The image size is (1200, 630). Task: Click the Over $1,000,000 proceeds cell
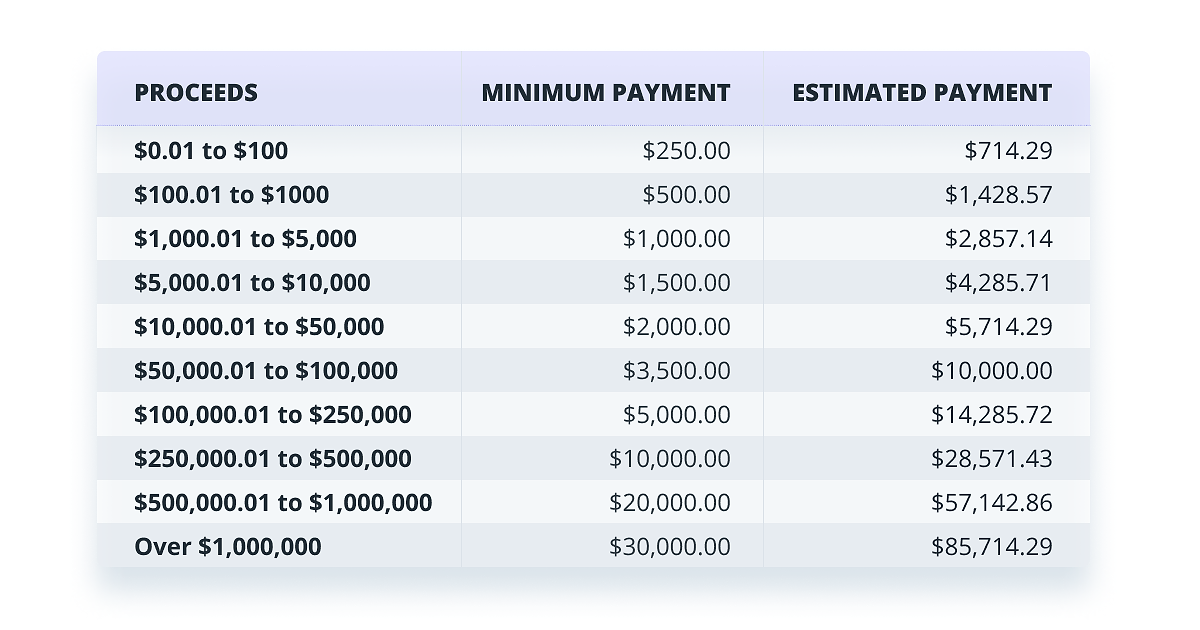(228, 547)
